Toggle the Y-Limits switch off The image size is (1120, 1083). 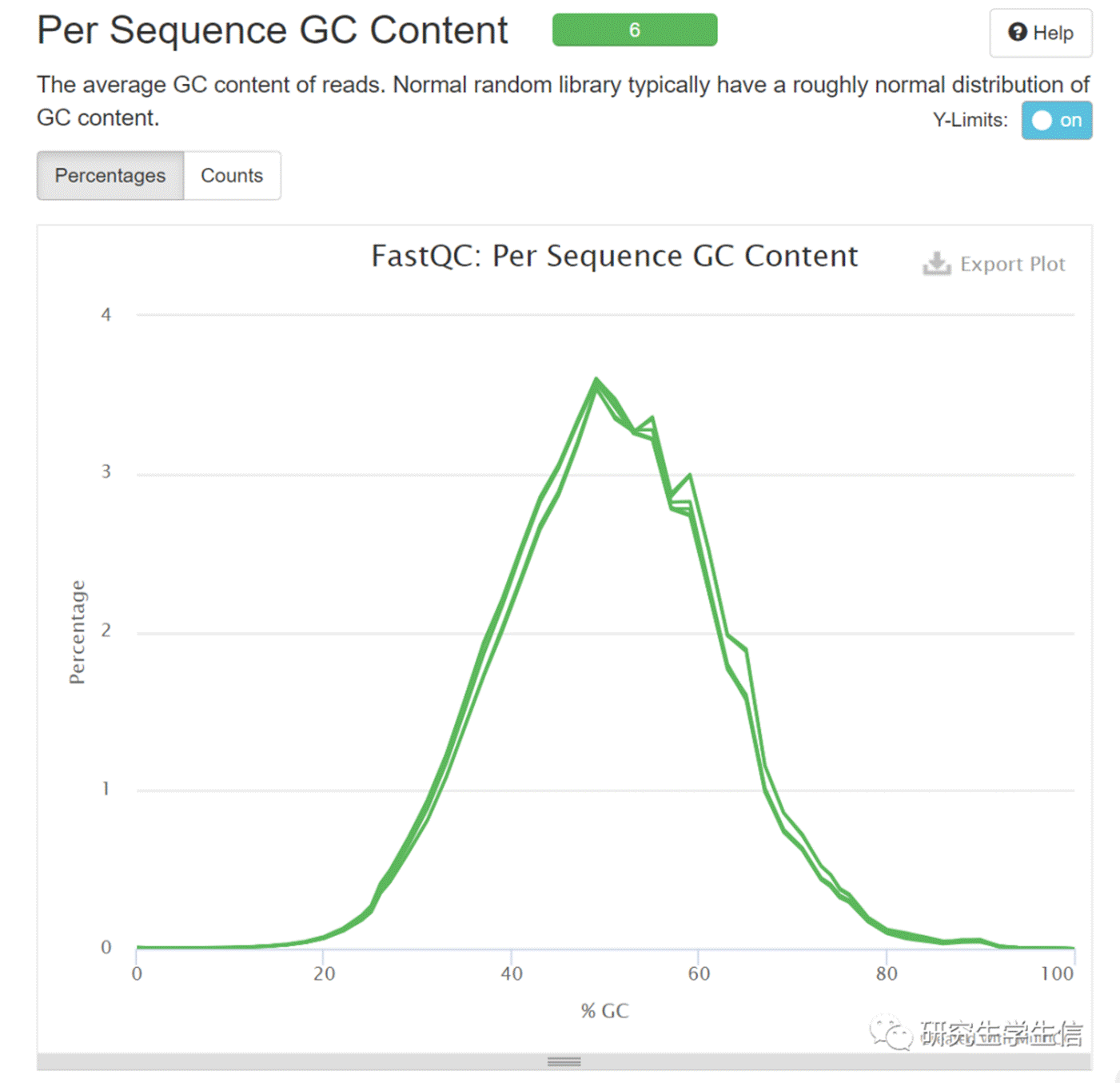[1056, 120]
